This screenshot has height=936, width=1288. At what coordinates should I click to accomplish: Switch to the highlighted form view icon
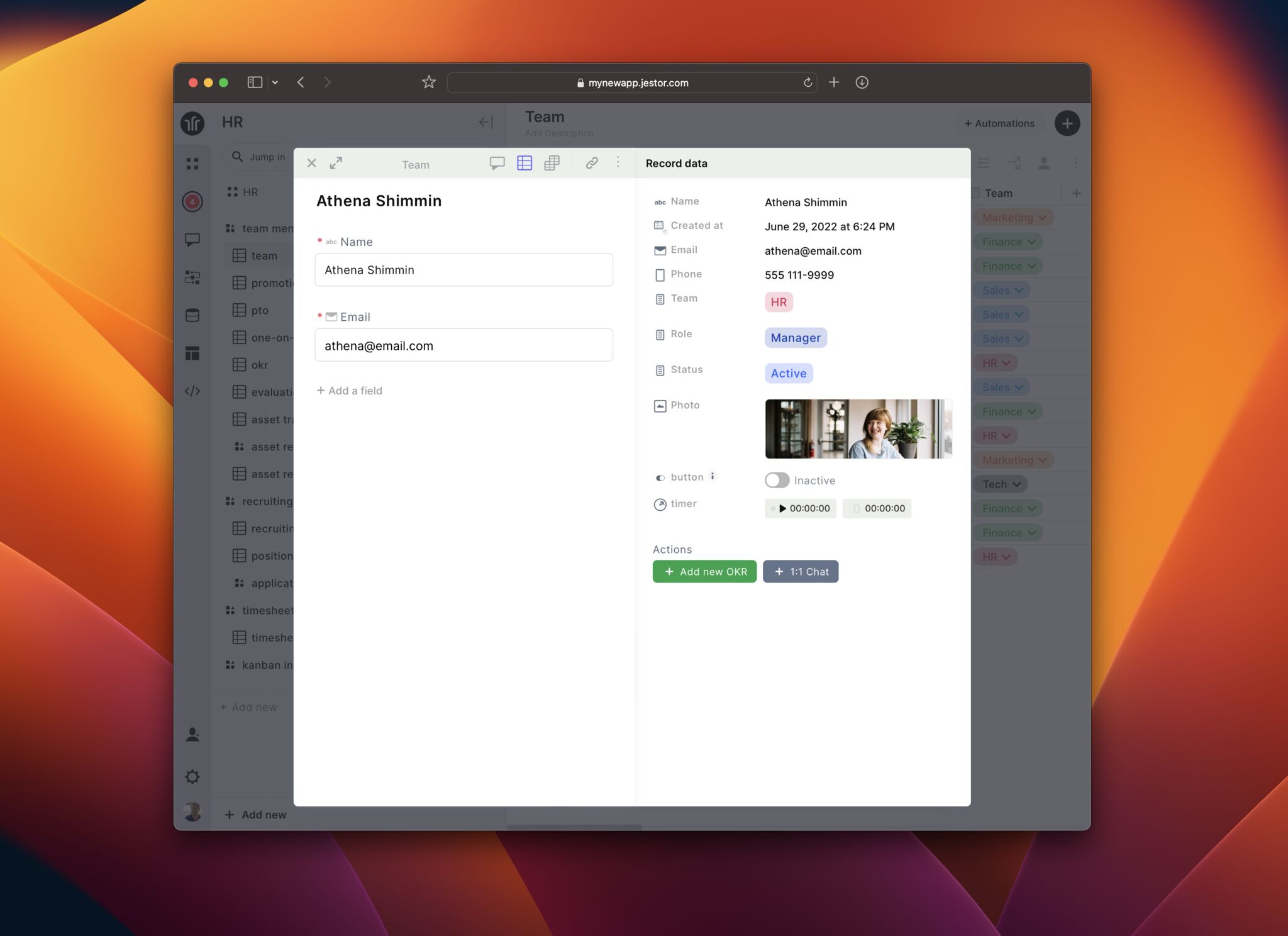(525, 164)
